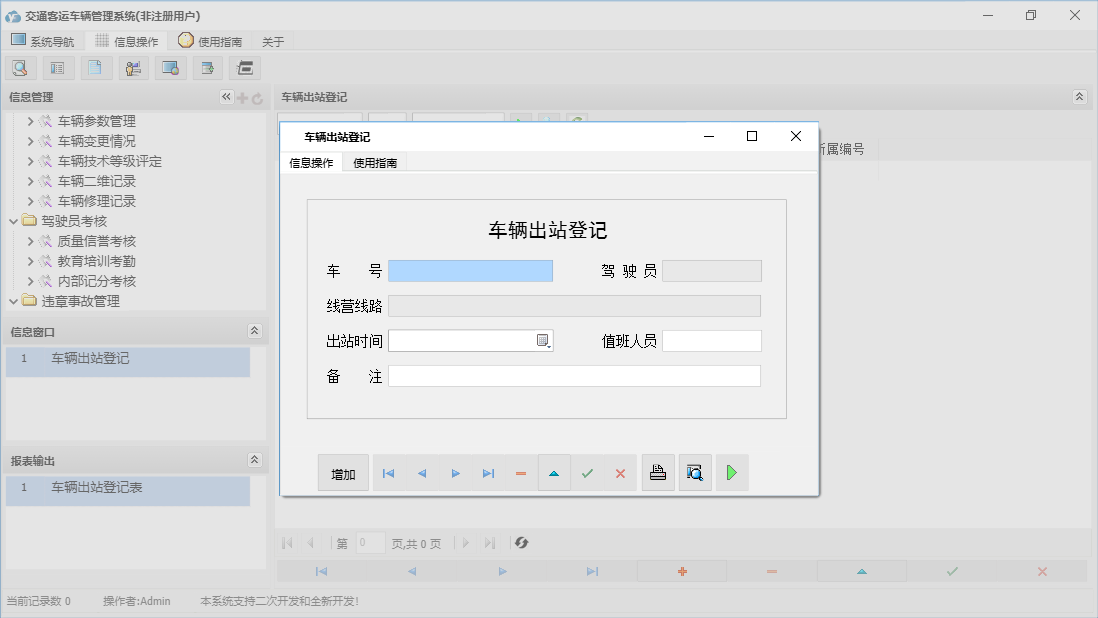1098x618 pixels.
Task: Switch to the 使用指南 tab in the dialog
Action: [376, 161]
